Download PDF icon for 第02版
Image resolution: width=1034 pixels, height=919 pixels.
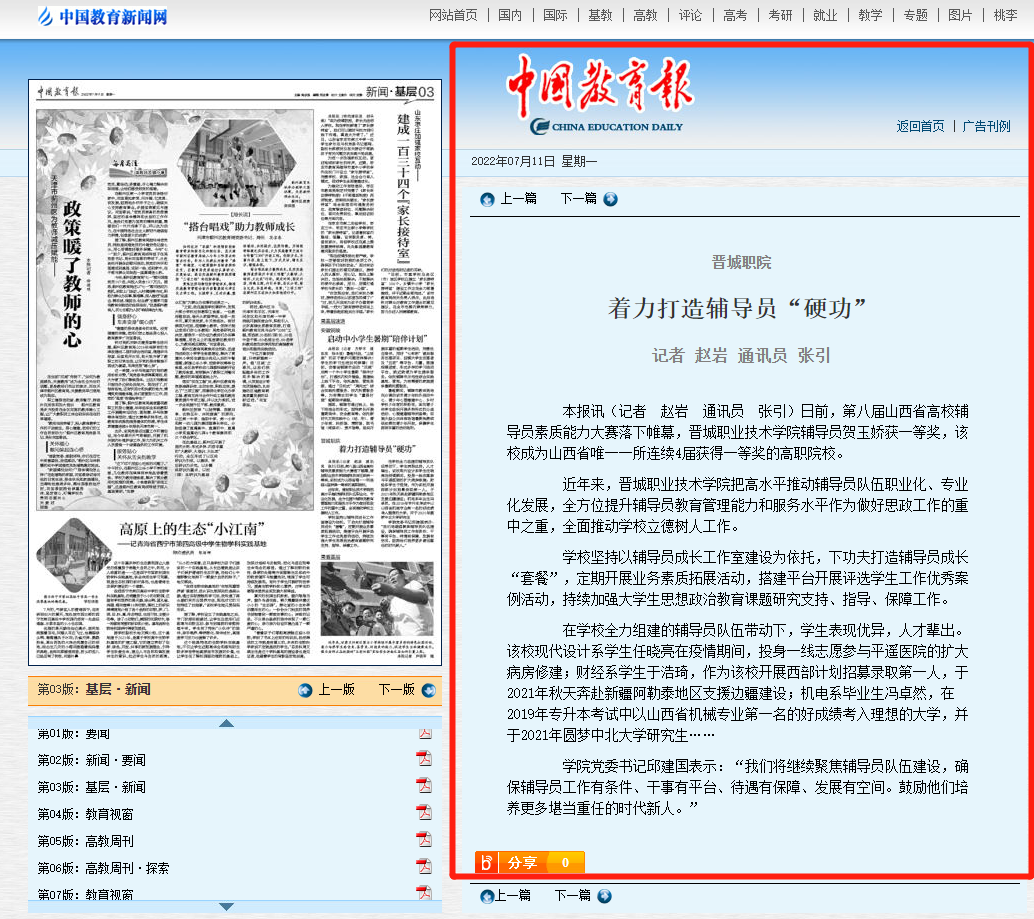(x=424, y=758)
